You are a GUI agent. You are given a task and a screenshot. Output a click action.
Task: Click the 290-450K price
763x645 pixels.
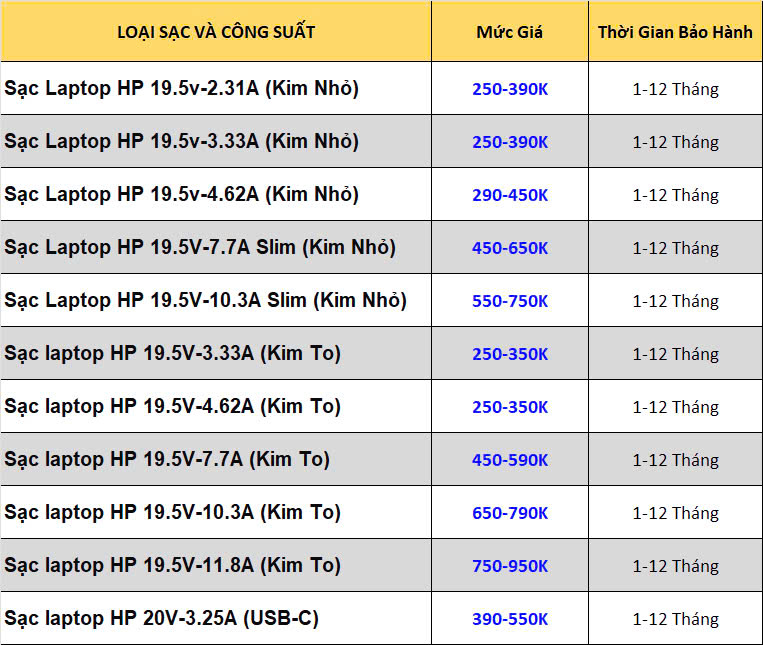point(510,195)
